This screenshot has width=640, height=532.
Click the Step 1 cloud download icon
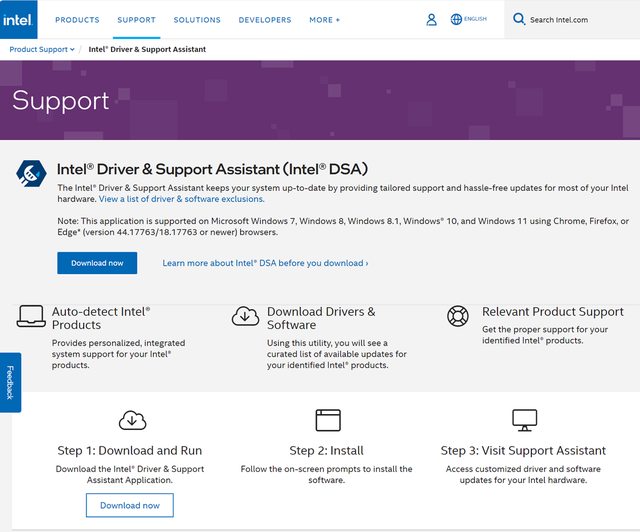coord(132,420)
